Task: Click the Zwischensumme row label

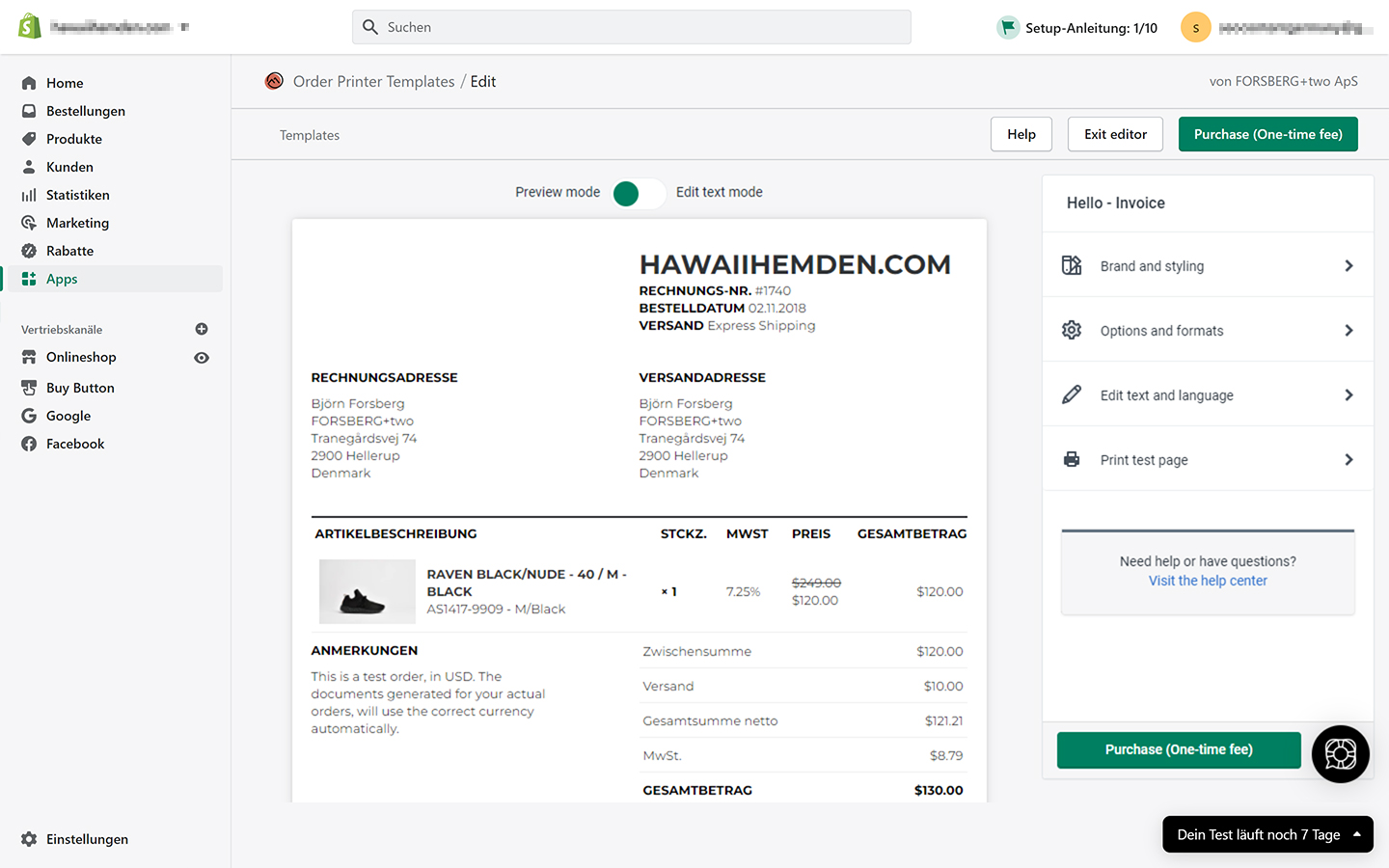Action: [696, 651]
